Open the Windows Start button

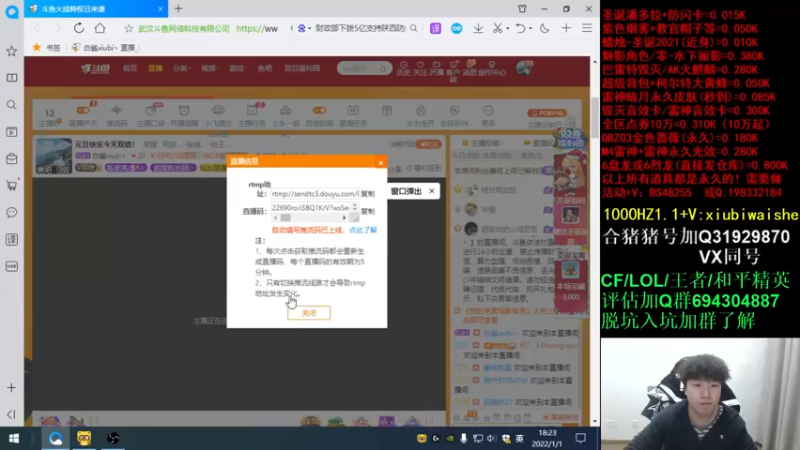coord(14,438)
